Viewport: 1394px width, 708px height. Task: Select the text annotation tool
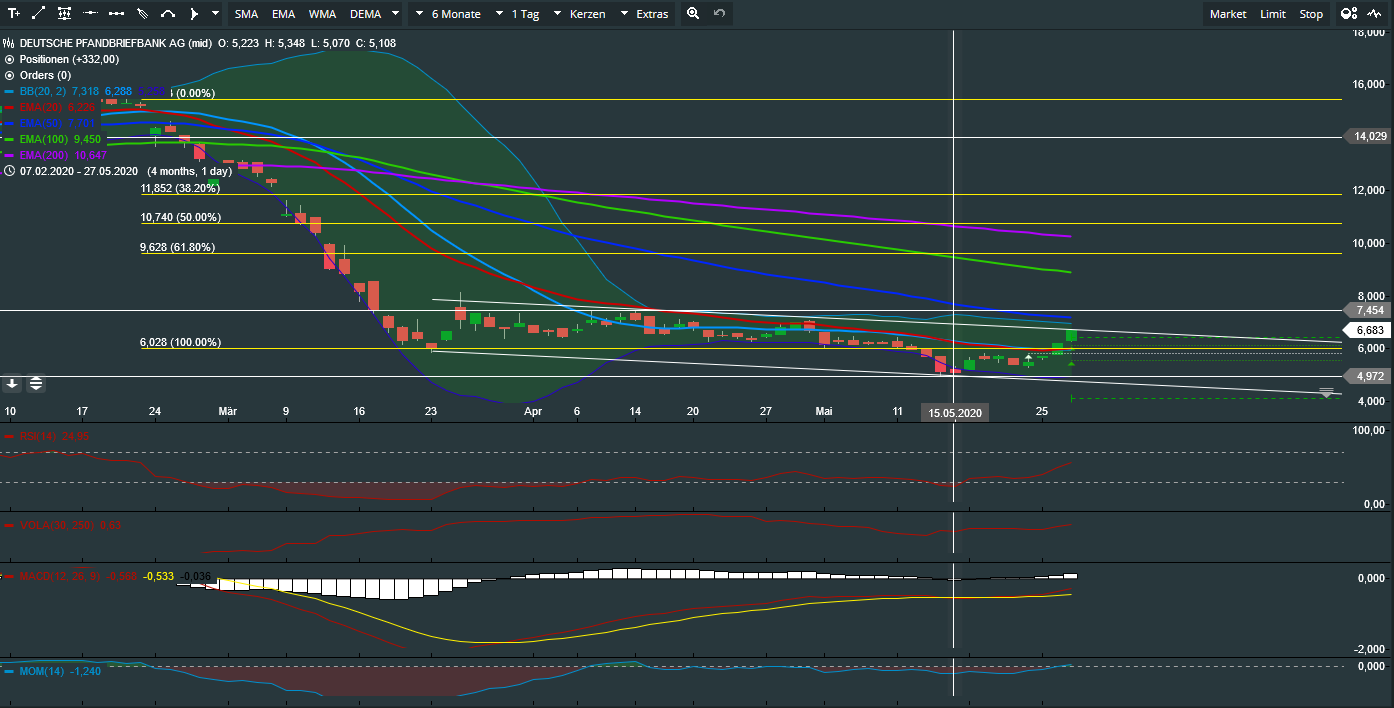click(14, 14)
